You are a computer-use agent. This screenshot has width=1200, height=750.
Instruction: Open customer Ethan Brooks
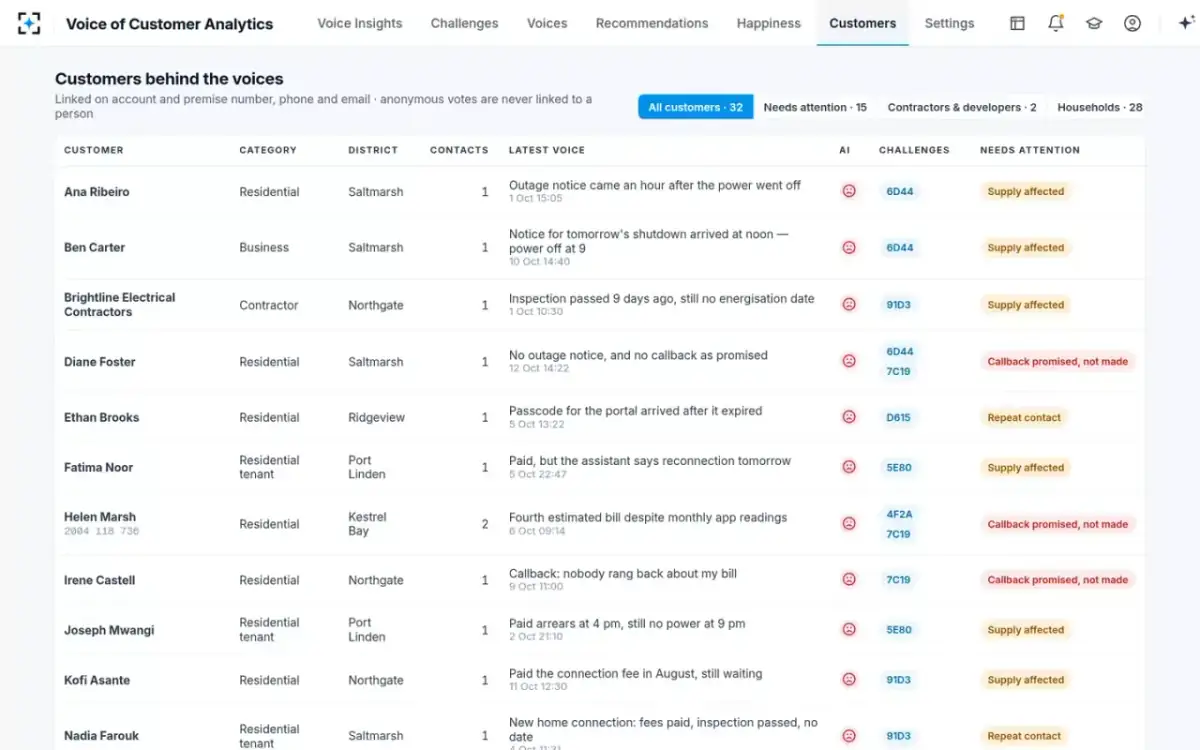(x=102, y=418)
